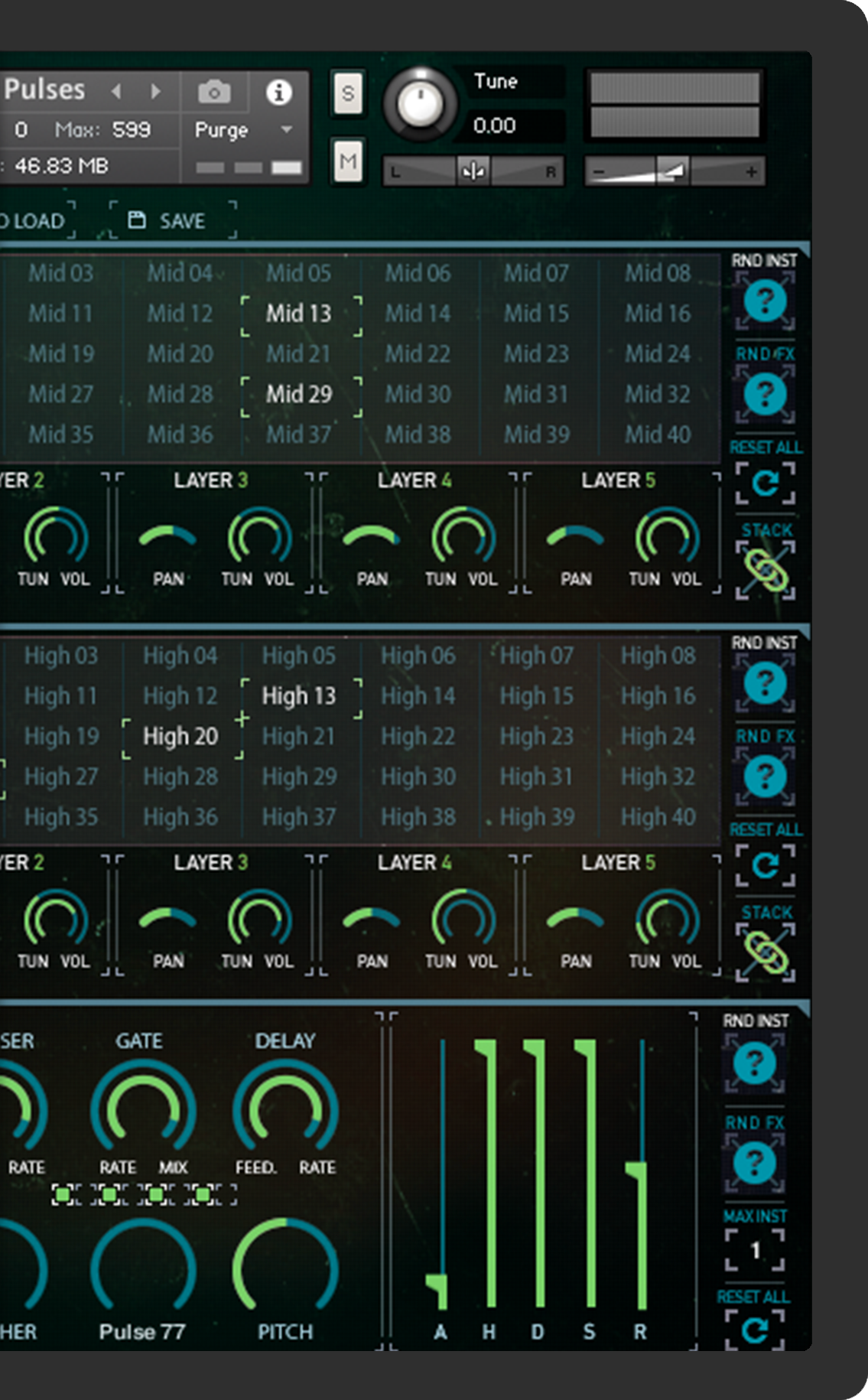Click the LOAD preset button
Screen dimensions: 868x1400
click(37, 221)
